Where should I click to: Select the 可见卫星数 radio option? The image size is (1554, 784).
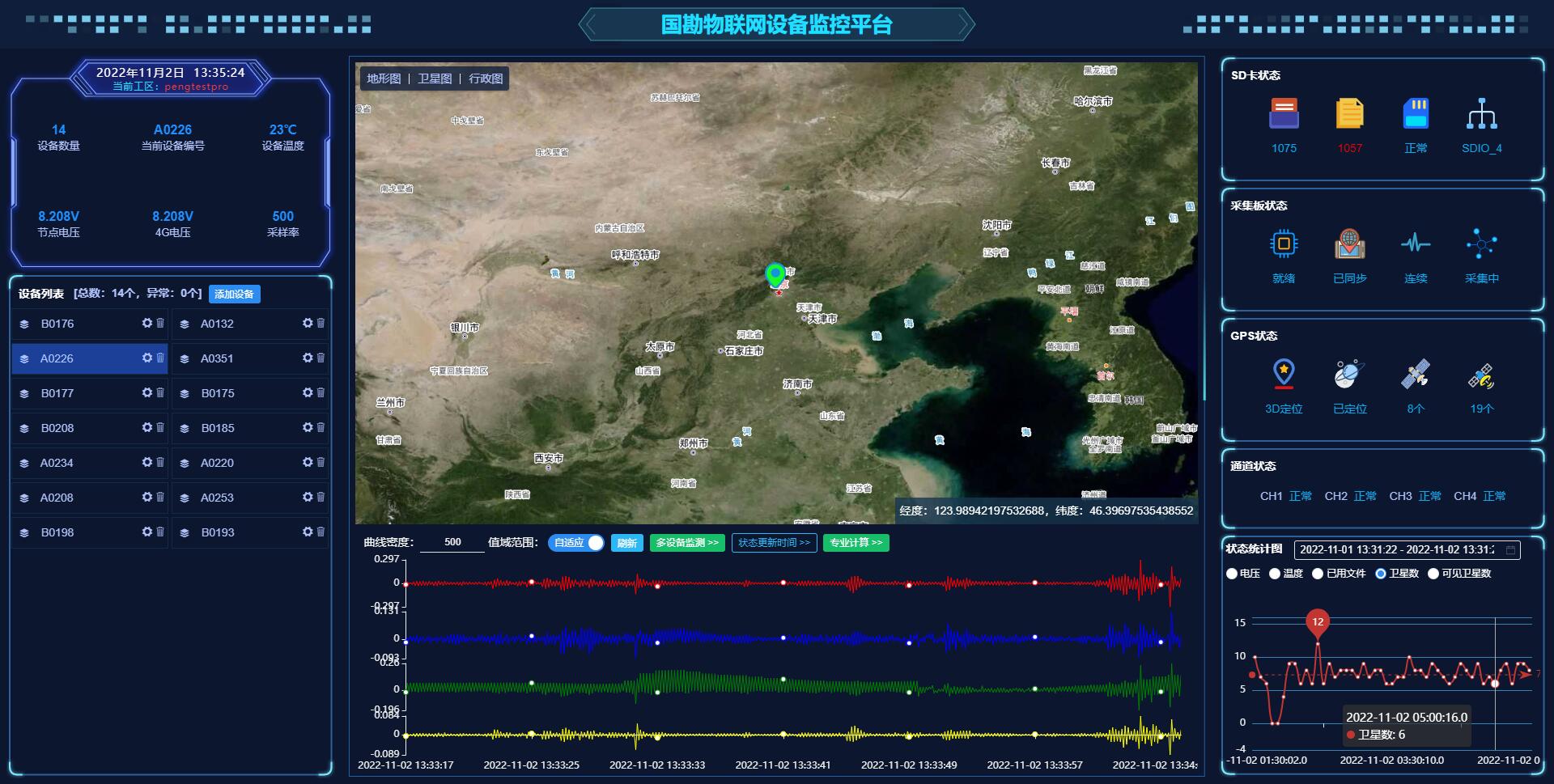click(x=1433, y=574)
